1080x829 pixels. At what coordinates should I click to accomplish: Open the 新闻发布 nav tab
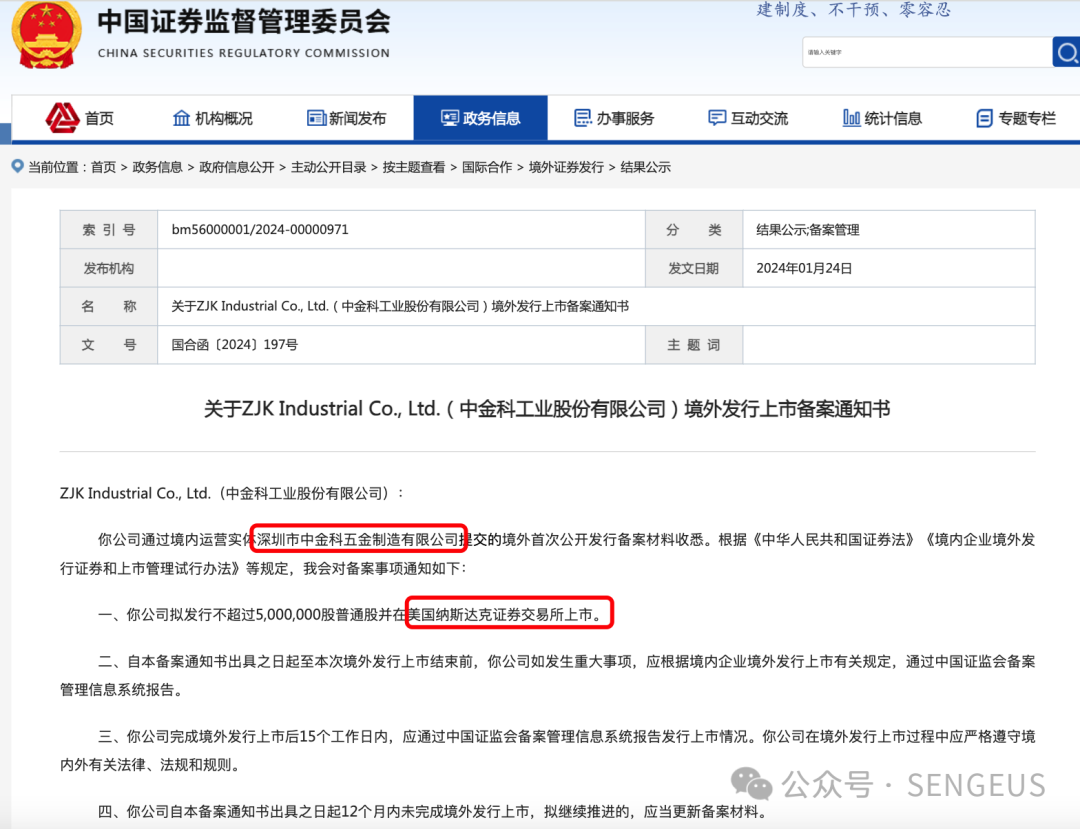(x=357, y=118)
